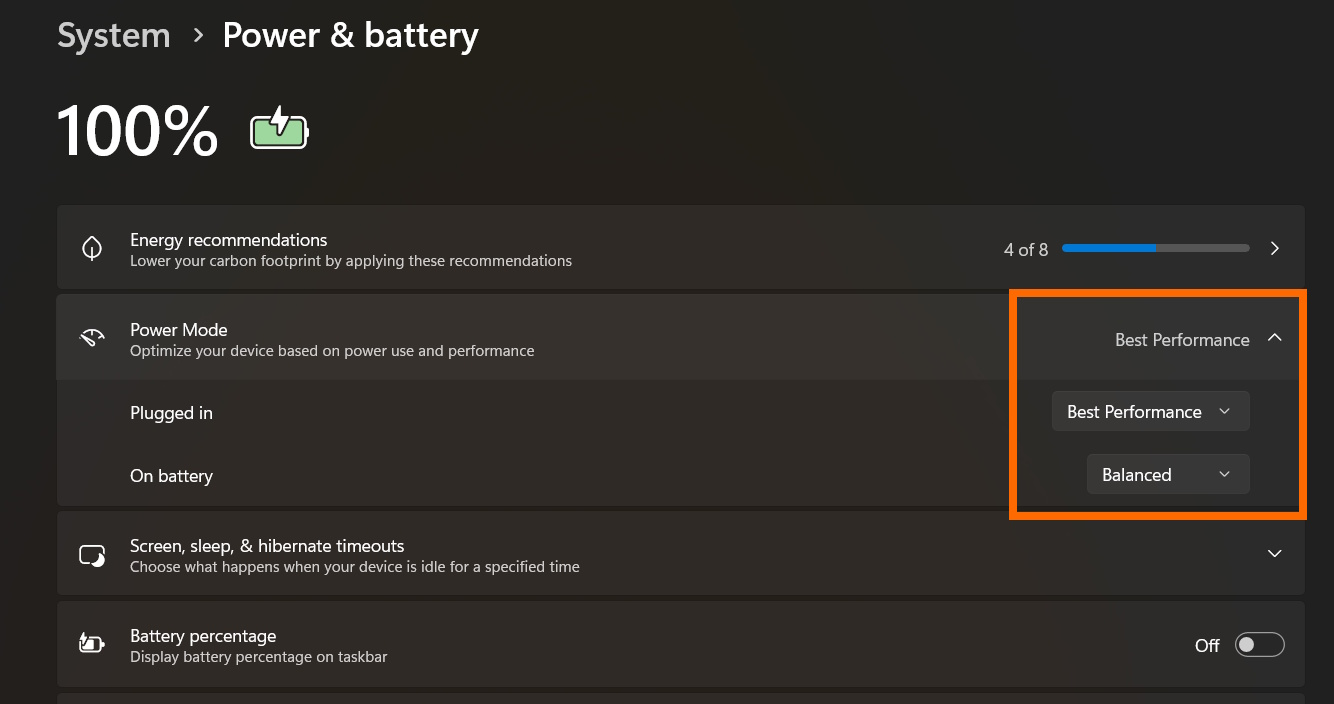Image resolution: width=1334 pixels, height=704 pixels.
Task: Click the Battery percentage row label
Action: pos(203,636)
